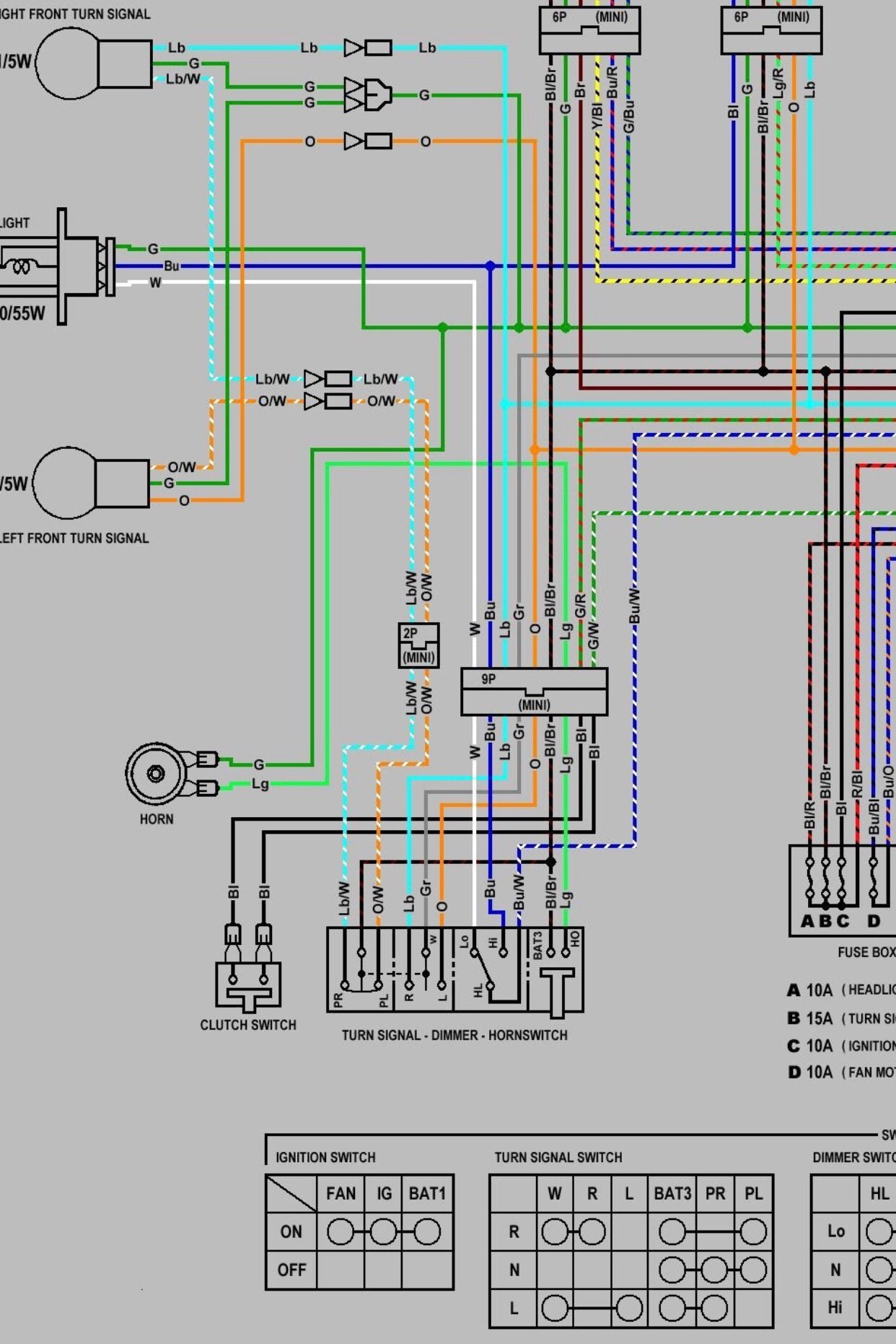Click fuse letter D in the fuse box
This screenshot has width=896, height=1344.
click(x=874, y=922)
